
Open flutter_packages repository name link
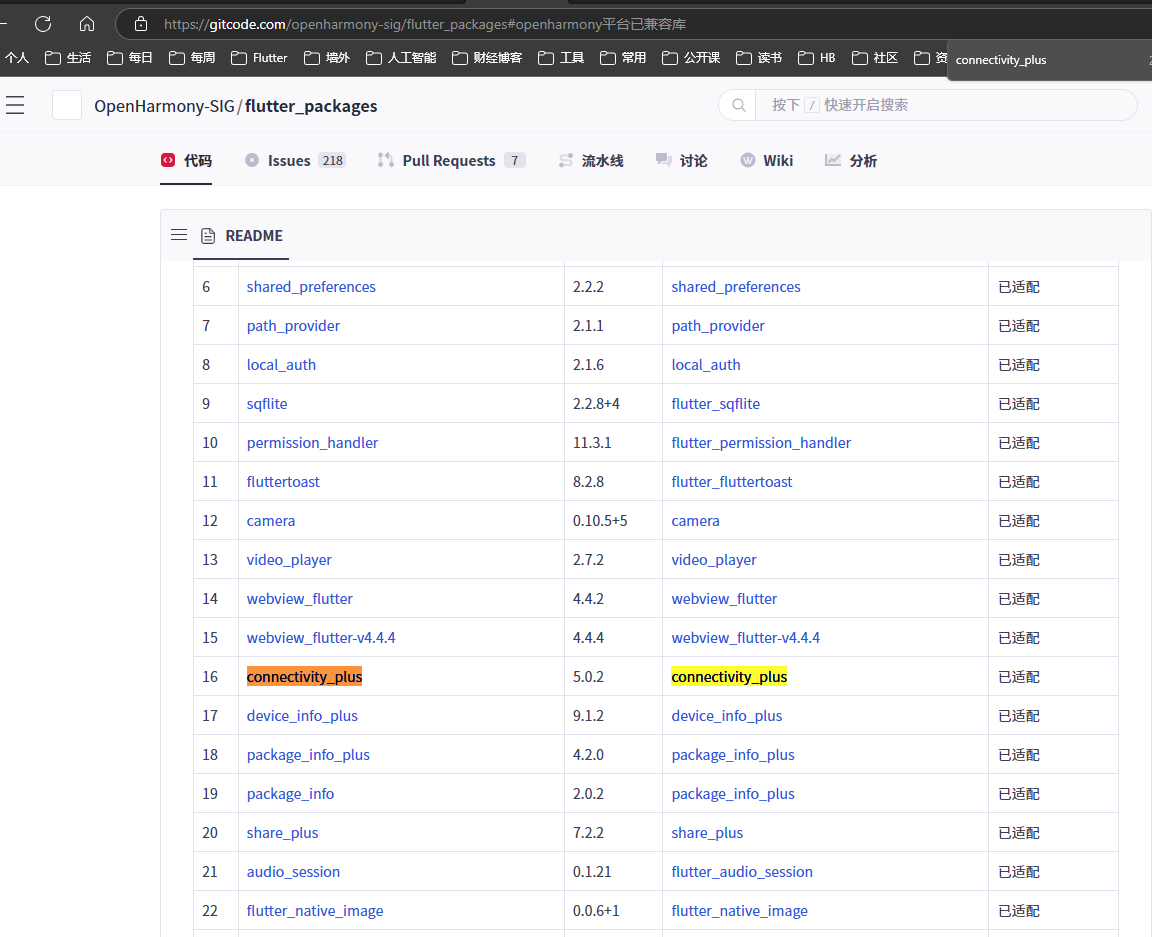point(311,106)
